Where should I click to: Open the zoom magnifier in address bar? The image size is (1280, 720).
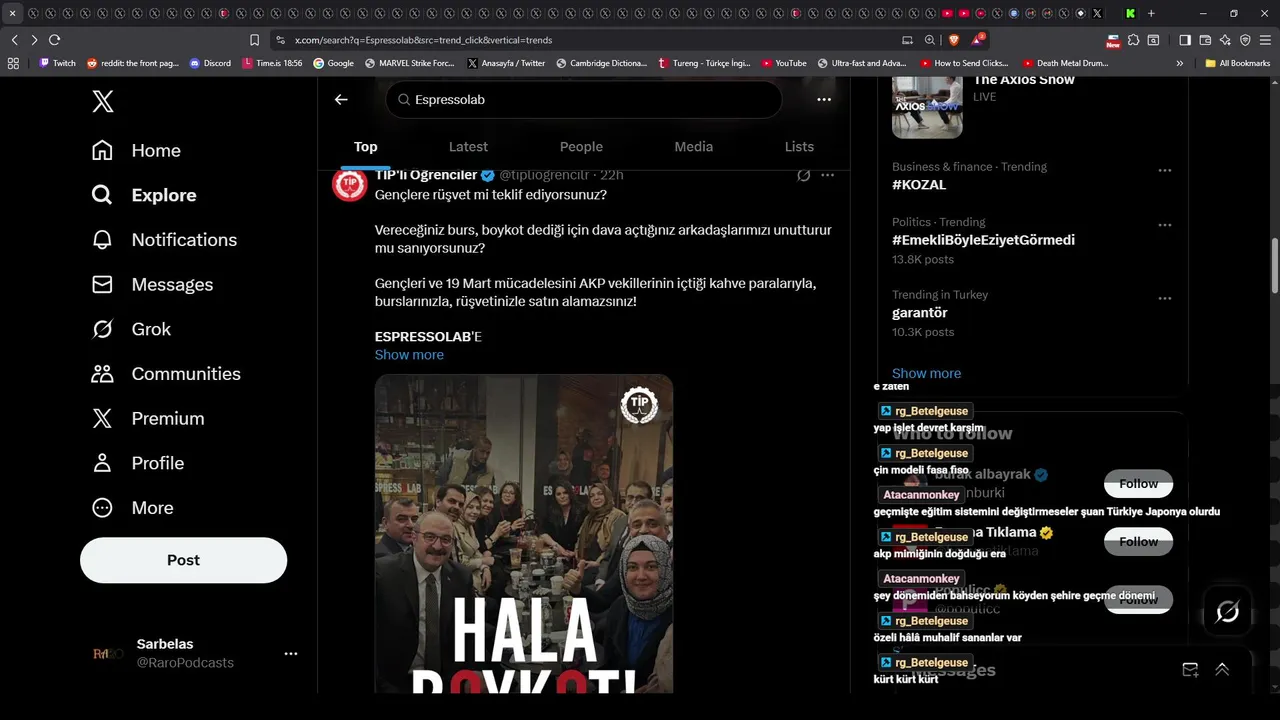[x=930, y=40]
